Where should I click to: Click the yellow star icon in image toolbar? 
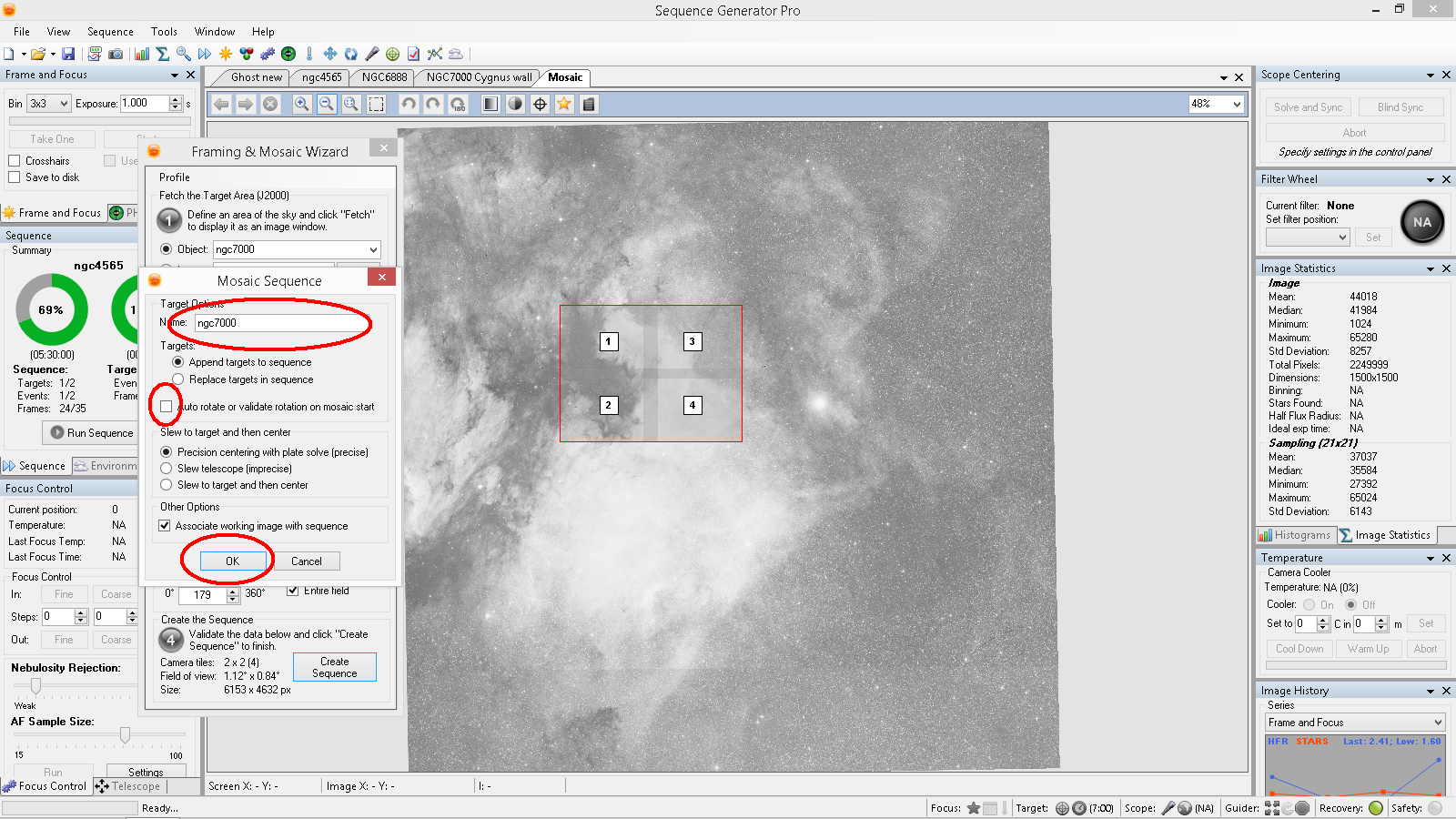click(564, 104)
